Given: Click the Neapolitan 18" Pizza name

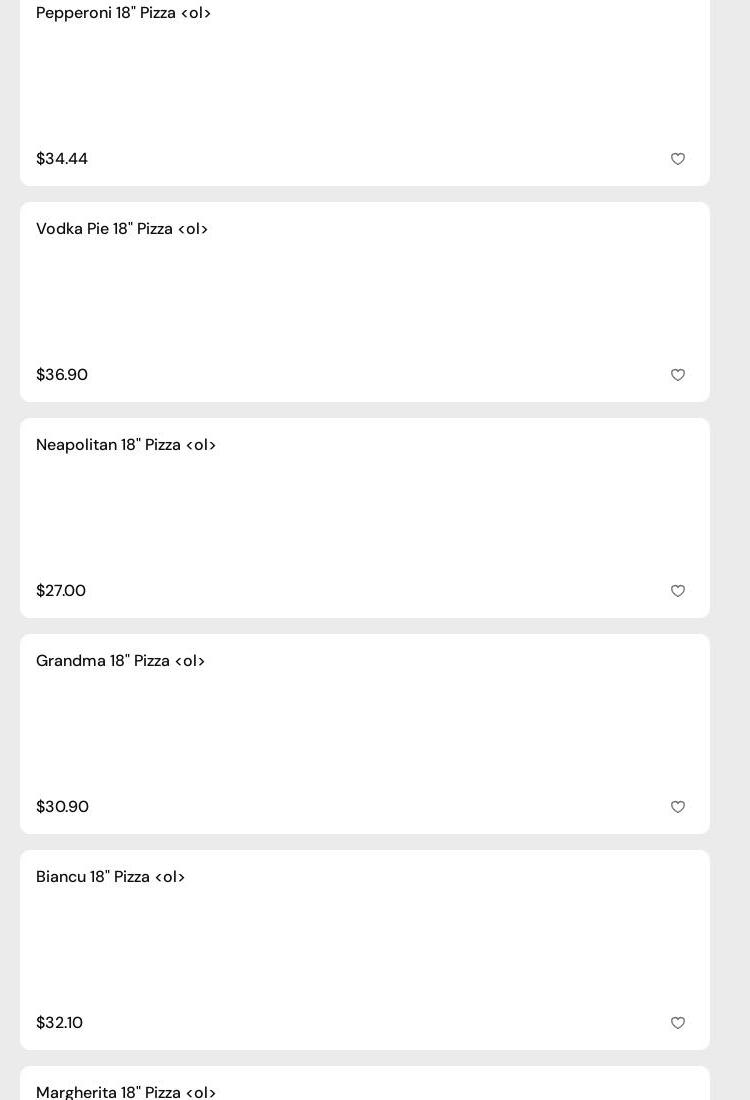Looking at the screenshot, I should click(x=126, y=445).
